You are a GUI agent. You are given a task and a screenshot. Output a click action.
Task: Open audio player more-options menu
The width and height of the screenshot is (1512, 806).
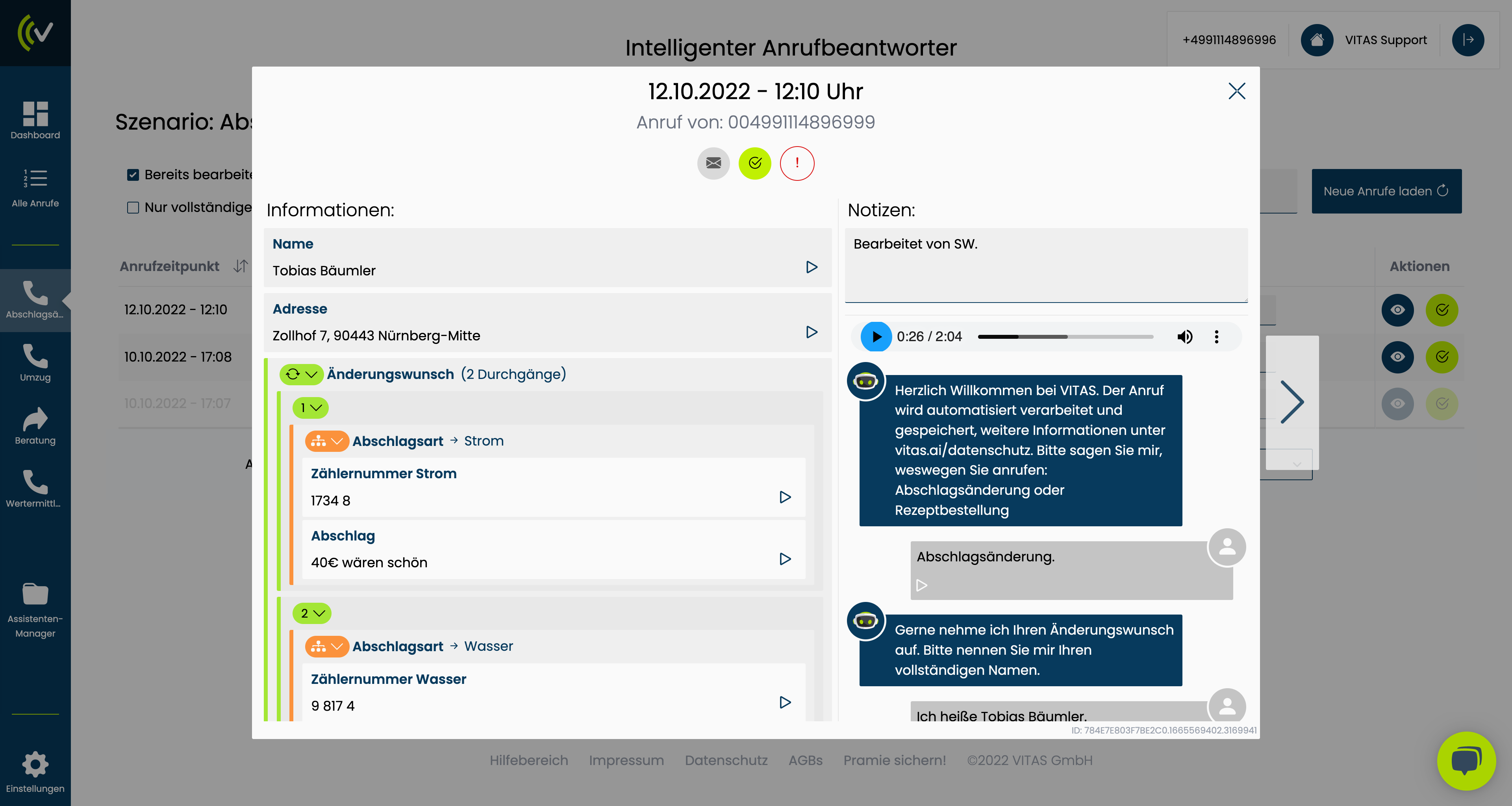click(x=1216, y=336)
